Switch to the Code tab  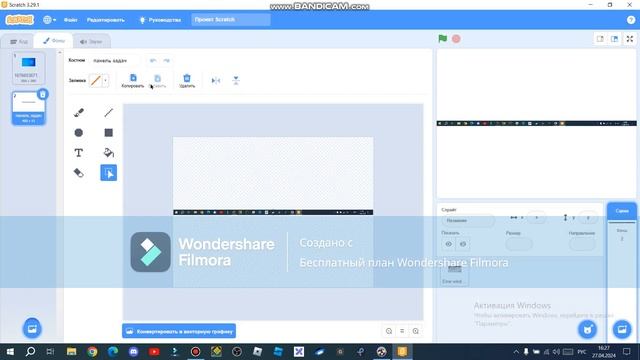click(x=18, y=42)
